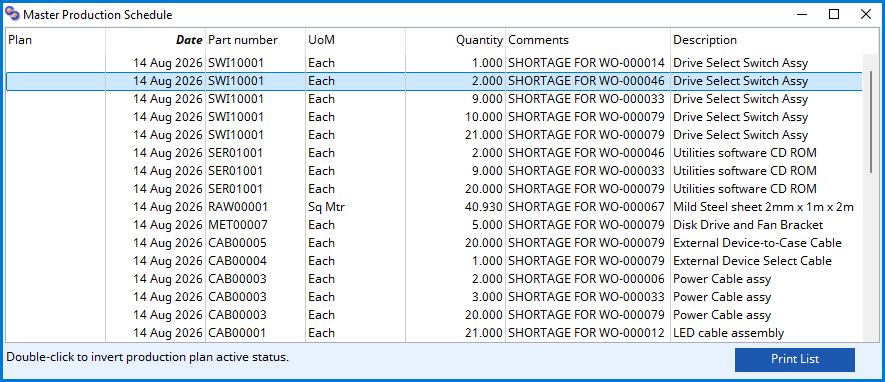Click SHORTAGE FOR WO-000067 comment
Screen dimensions: 885x382
586,207
